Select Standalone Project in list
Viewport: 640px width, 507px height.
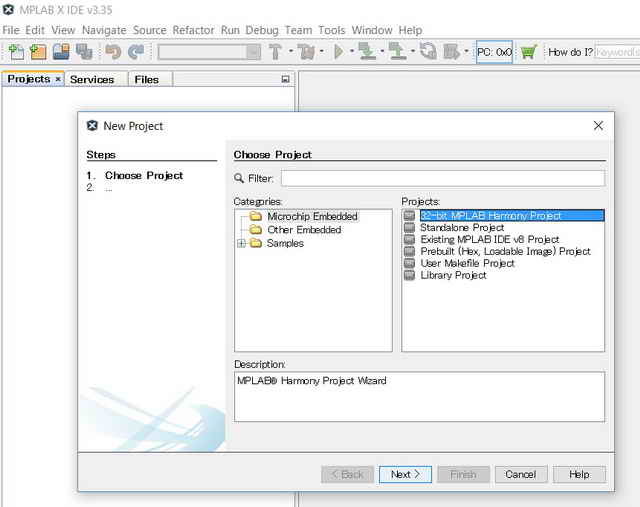(462, 227)
